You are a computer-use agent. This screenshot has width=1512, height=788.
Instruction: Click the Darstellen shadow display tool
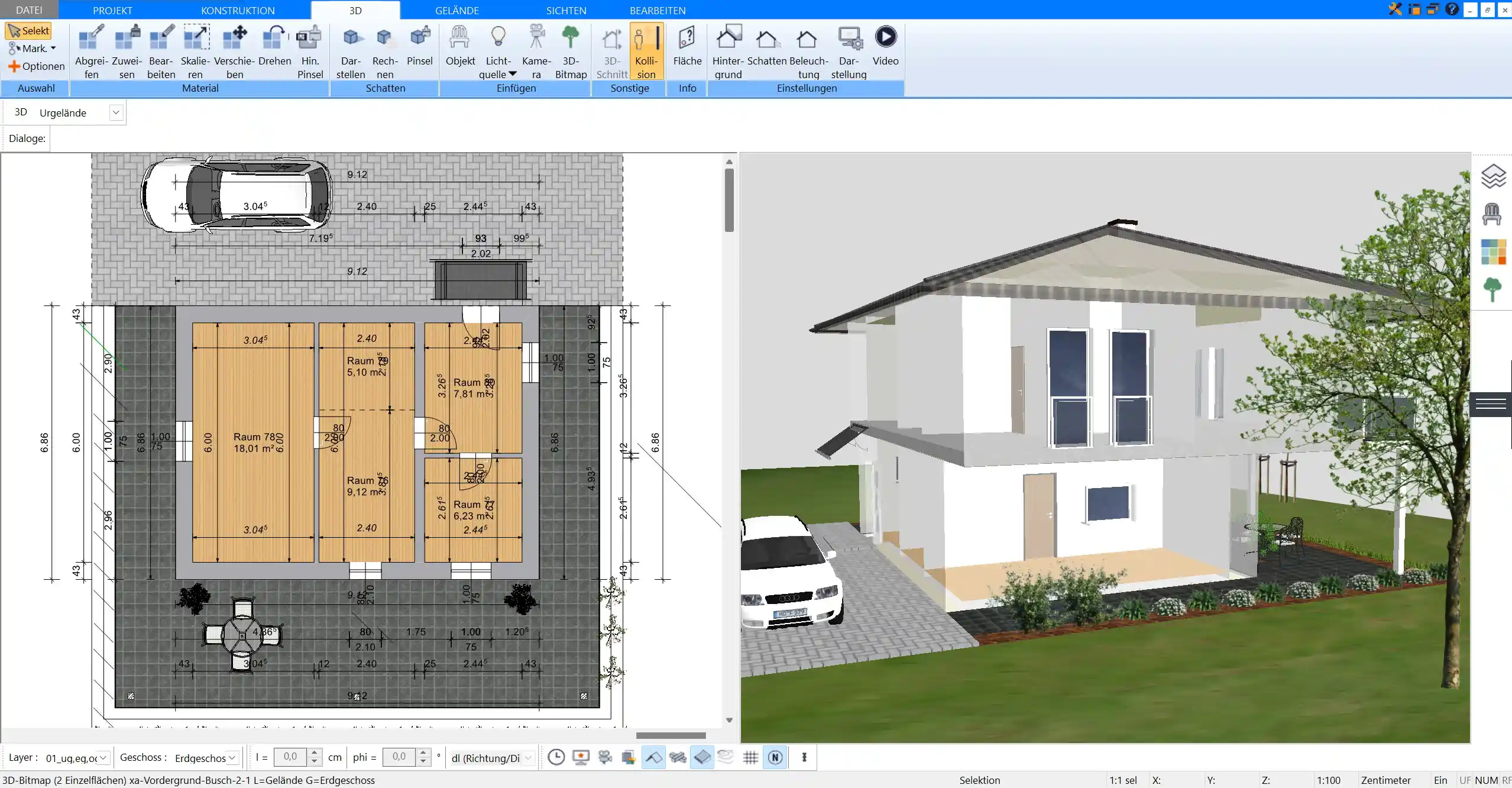click(x=351, y=51)
